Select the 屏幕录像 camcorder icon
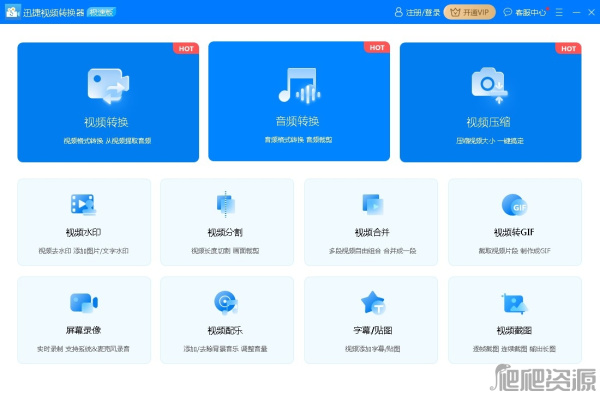This screenshot has width=600, height=397. point(84,302)
